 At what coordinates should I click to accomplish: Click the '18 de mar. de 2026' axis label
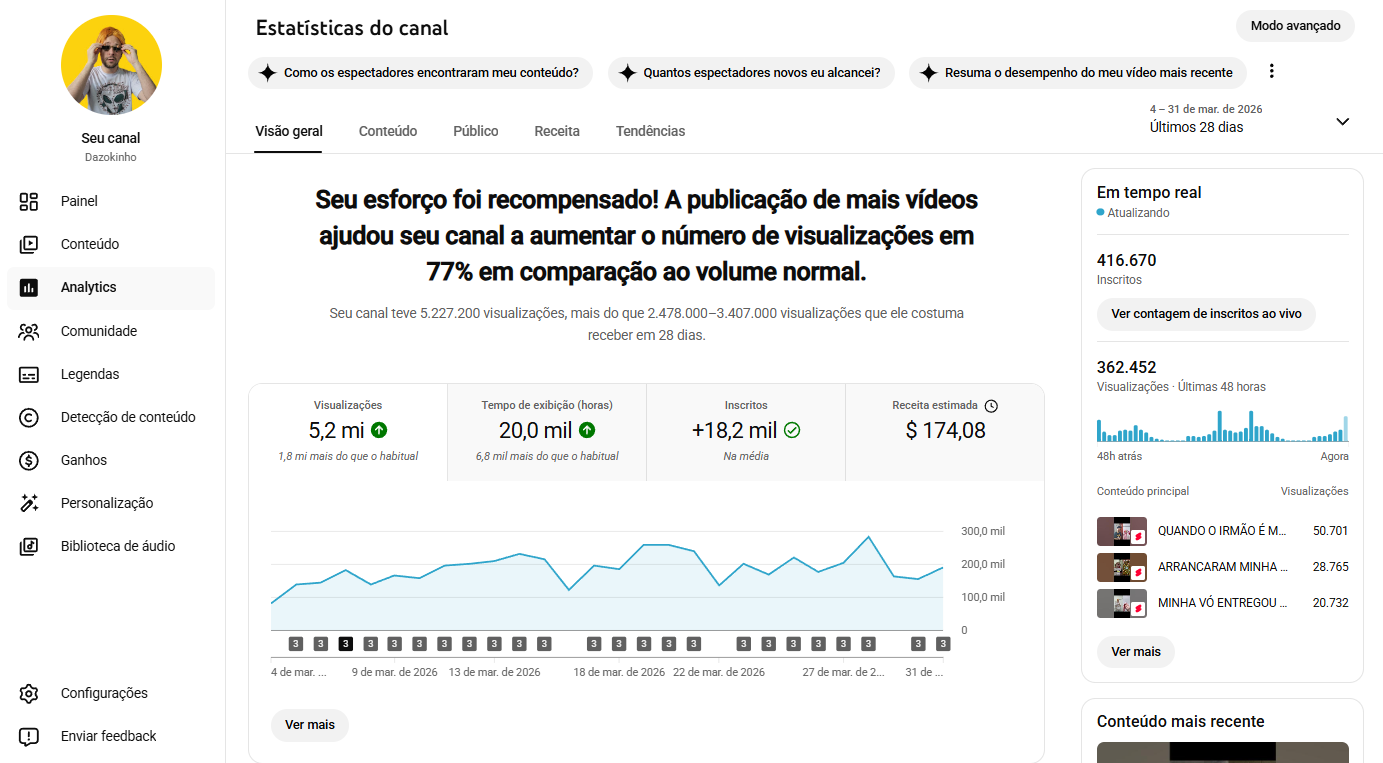pos(619,672)
